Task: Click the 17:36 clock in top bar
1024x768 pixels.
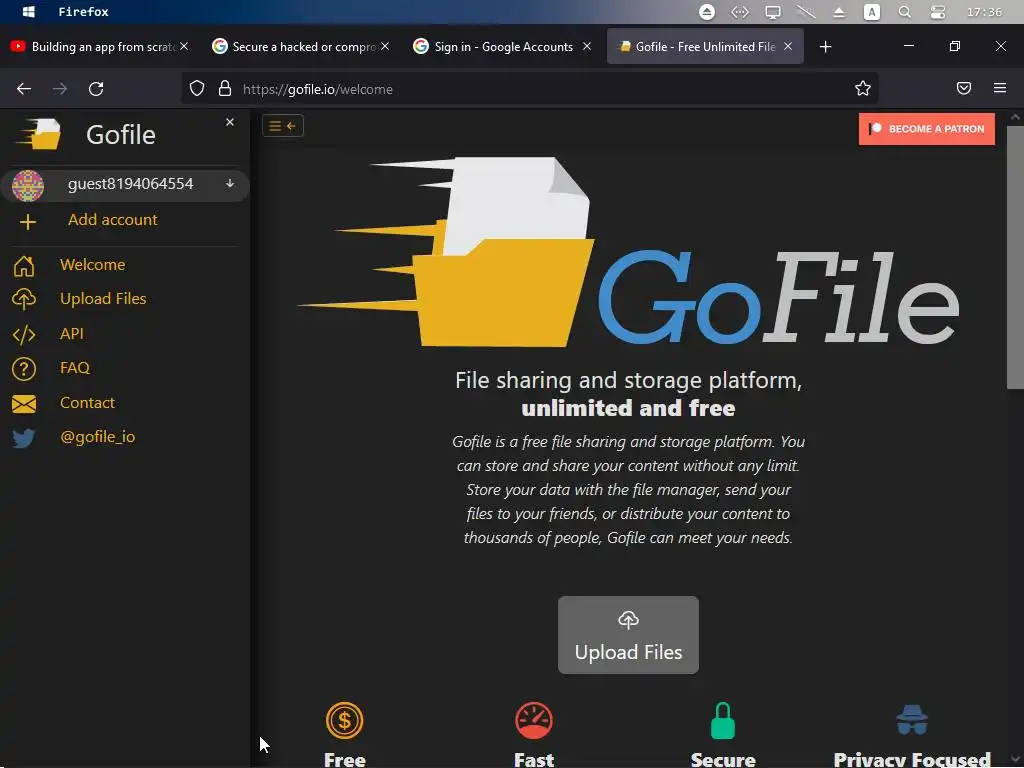Action: (x=984, y=12)
